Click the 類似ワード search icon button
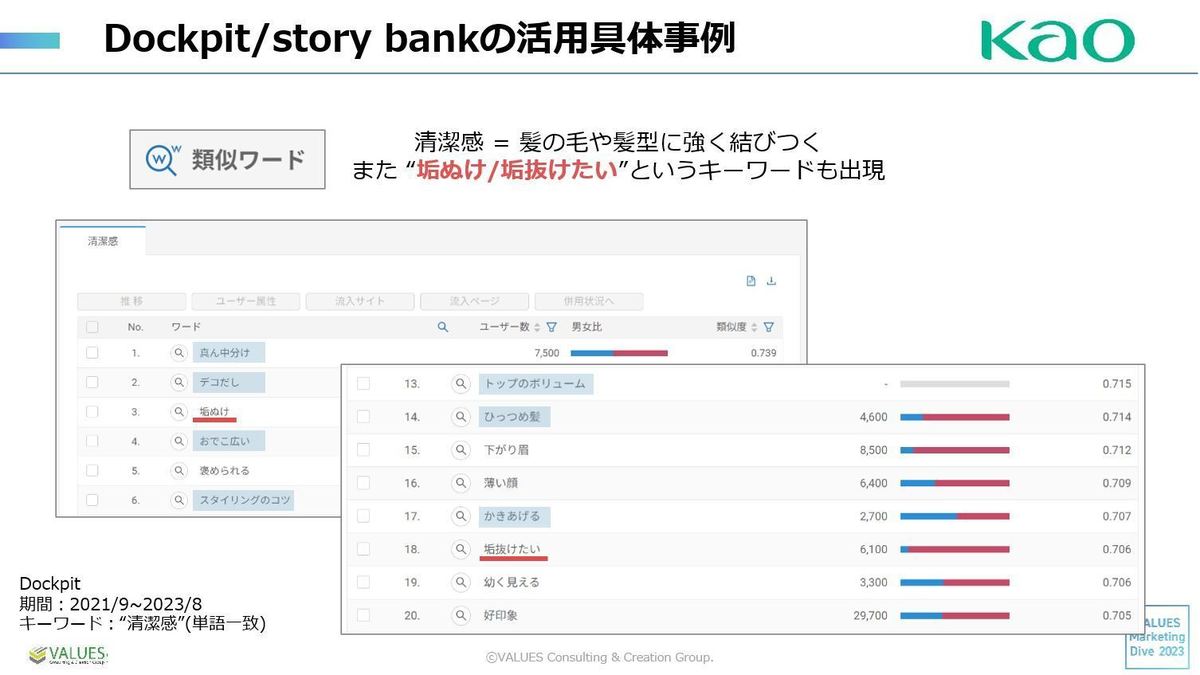Screen dimensions: 1200x675 coord(161,159)
